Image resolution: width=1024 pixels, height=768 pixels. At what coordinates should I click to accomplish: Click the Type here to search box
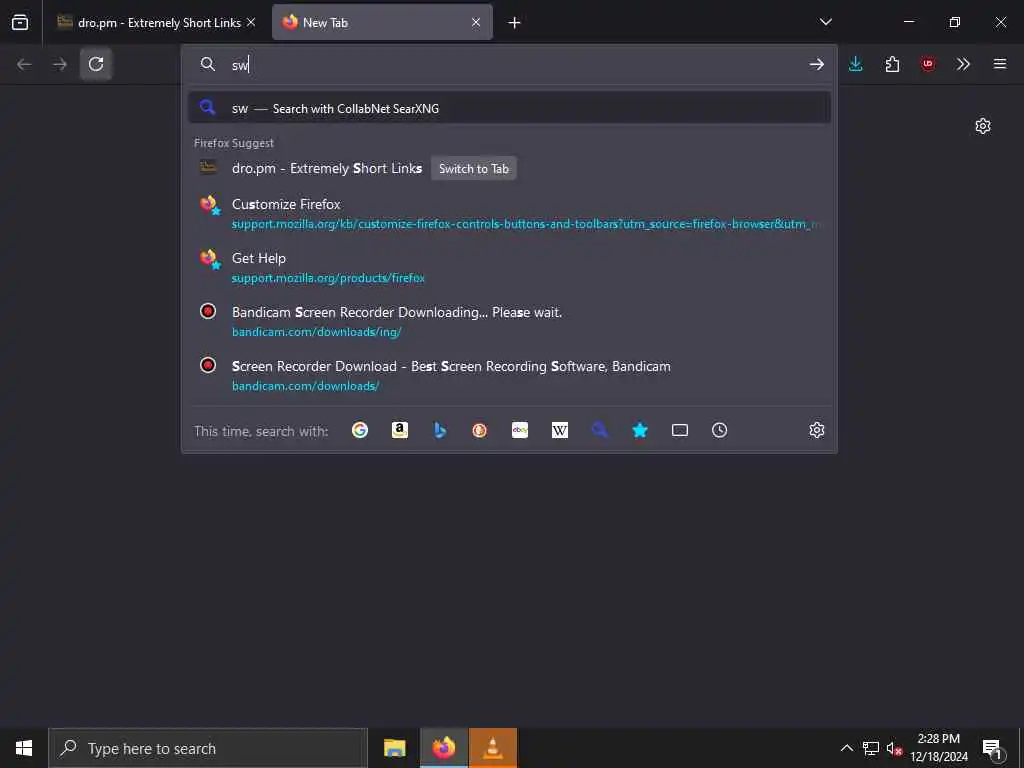point(208,748)
